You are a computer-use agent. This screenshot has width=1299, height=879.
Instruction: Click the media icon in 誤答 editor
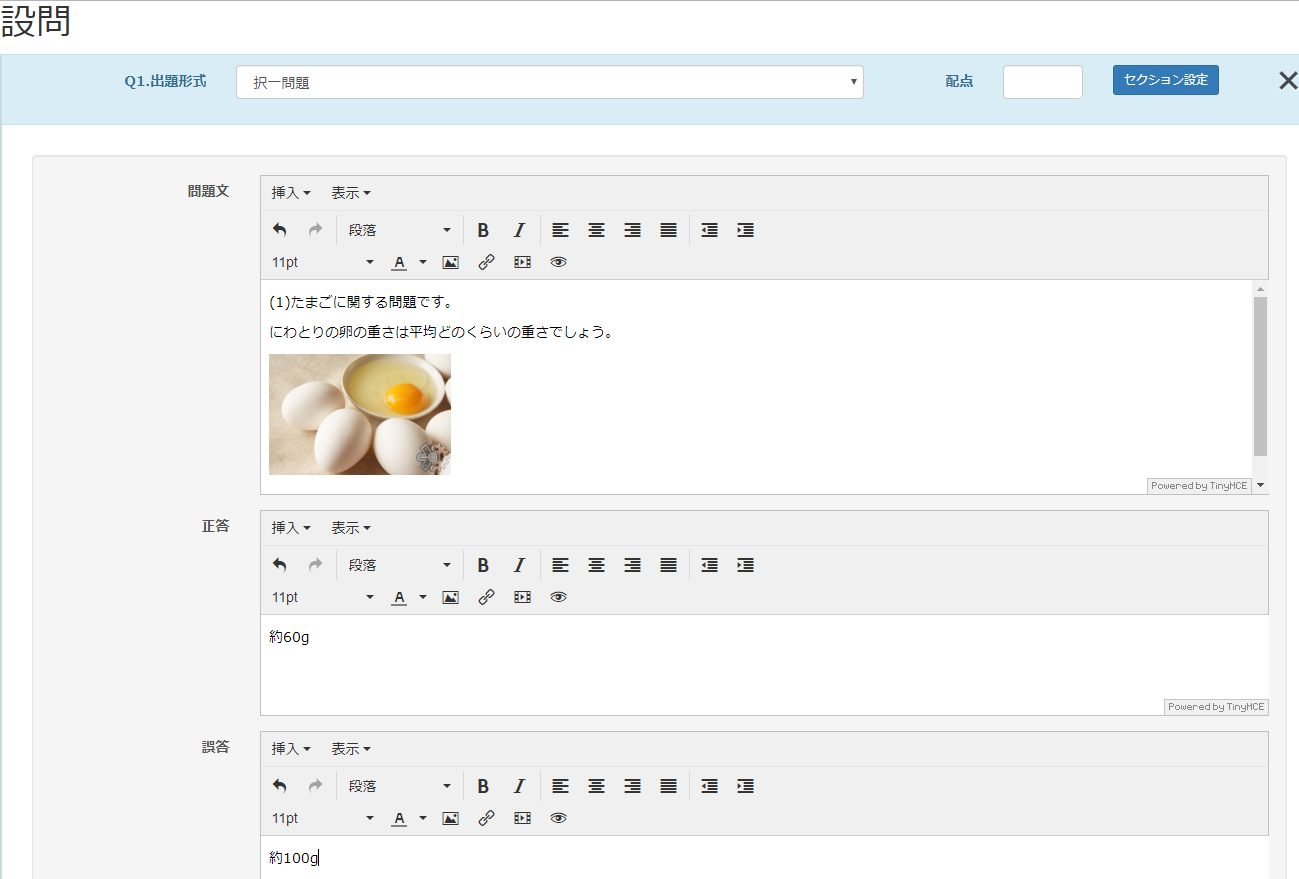[523, 818]
